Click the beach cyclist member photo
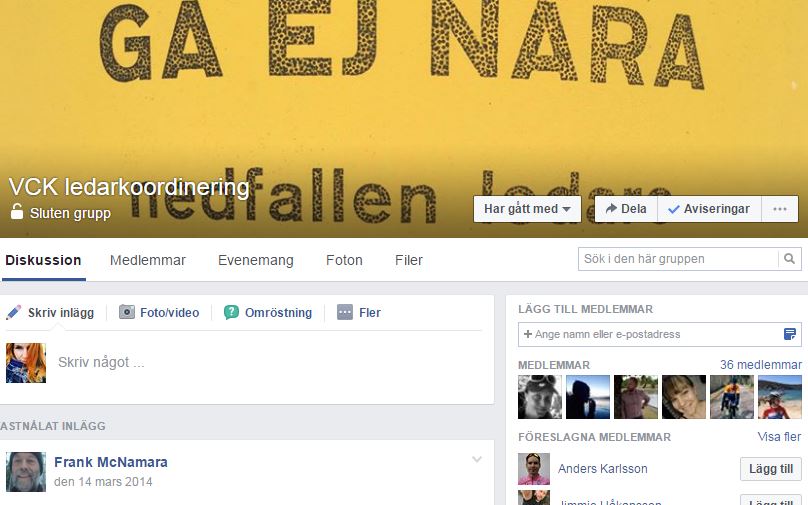The height and width of the screenshot is (505, 808). pyautogui.click(x=780, y=397)
